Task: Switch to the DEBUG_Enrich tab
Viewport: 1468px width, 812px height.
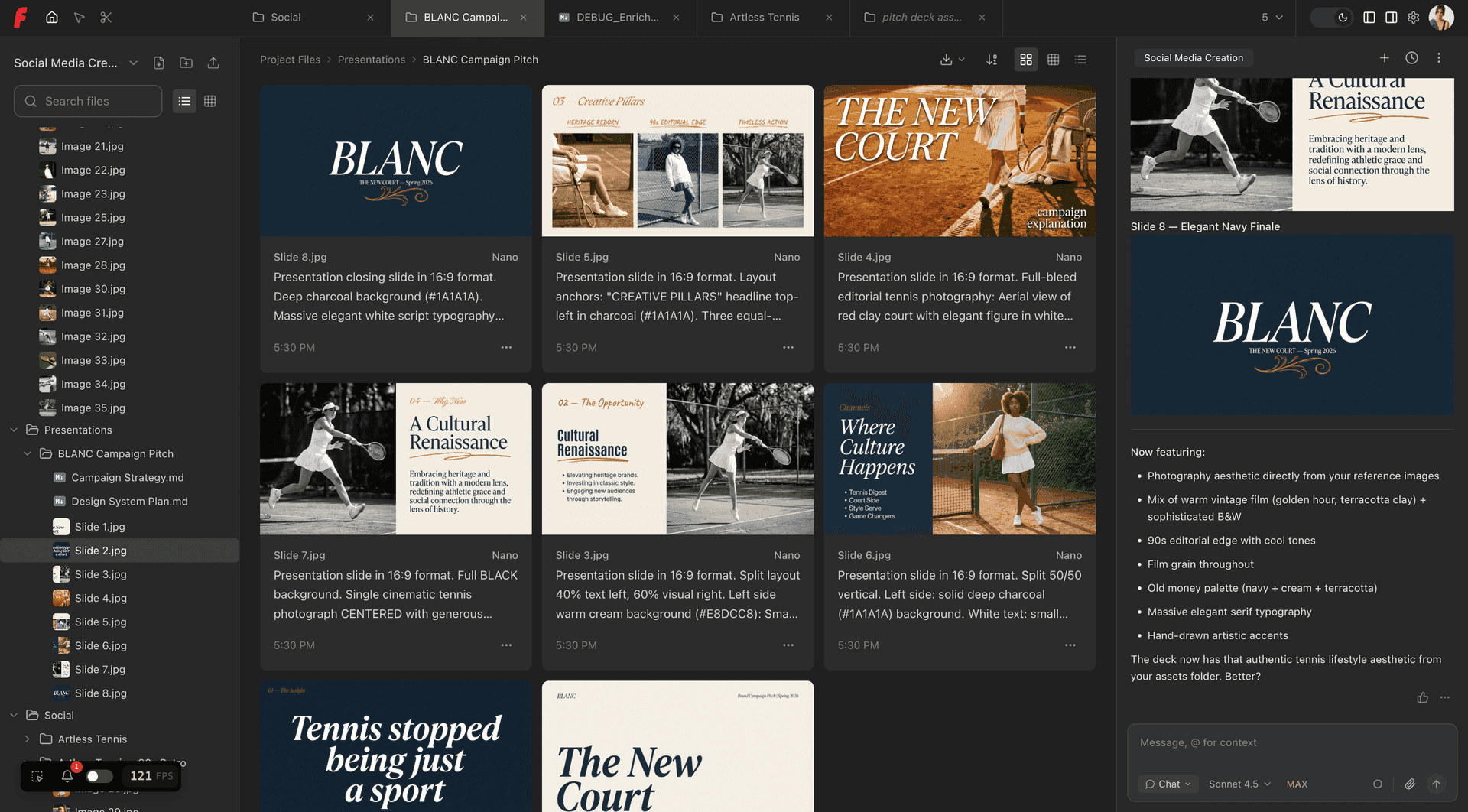Action: coord(616,17)
